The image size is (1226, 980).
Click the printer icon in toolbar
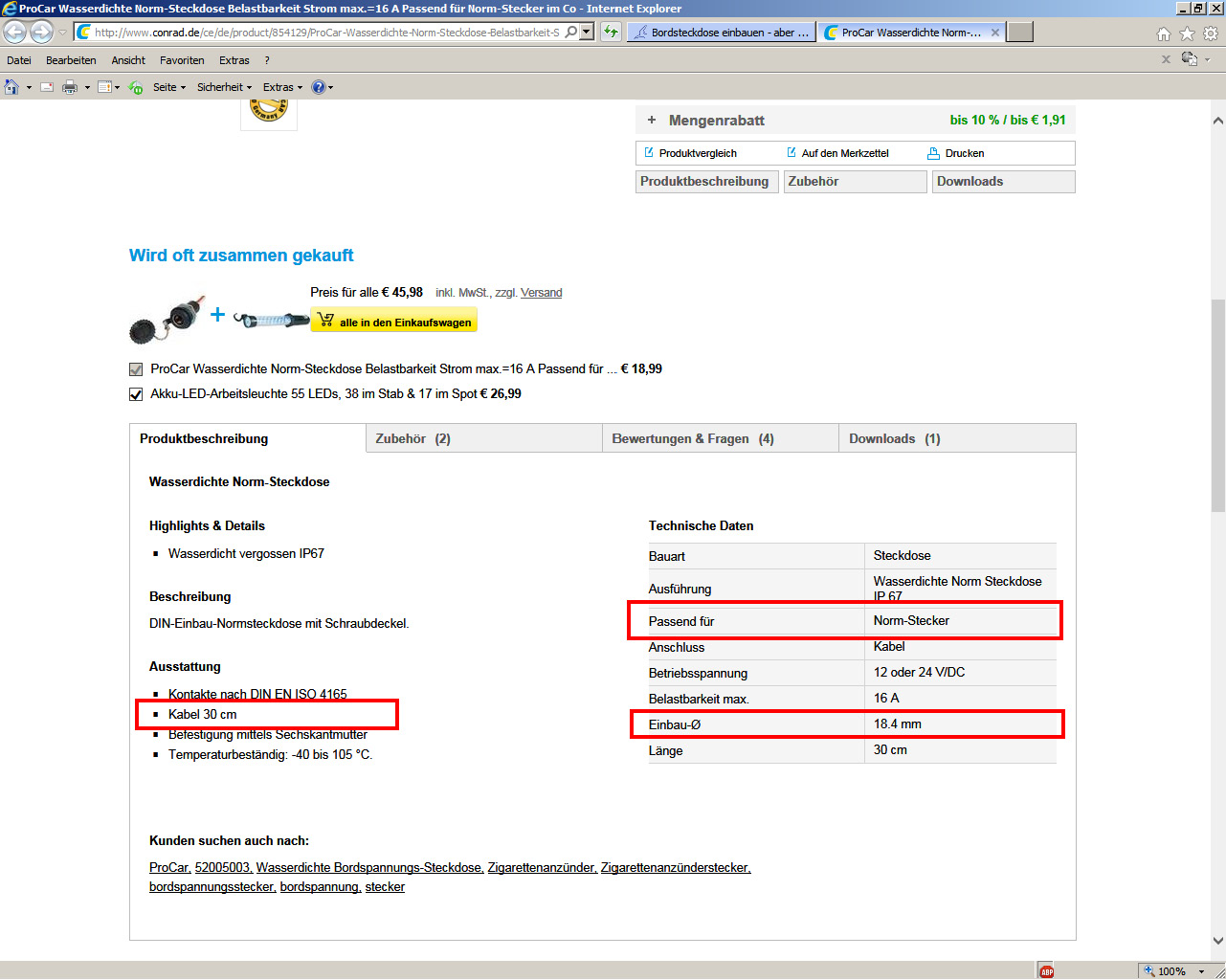(x=70, y=87)
